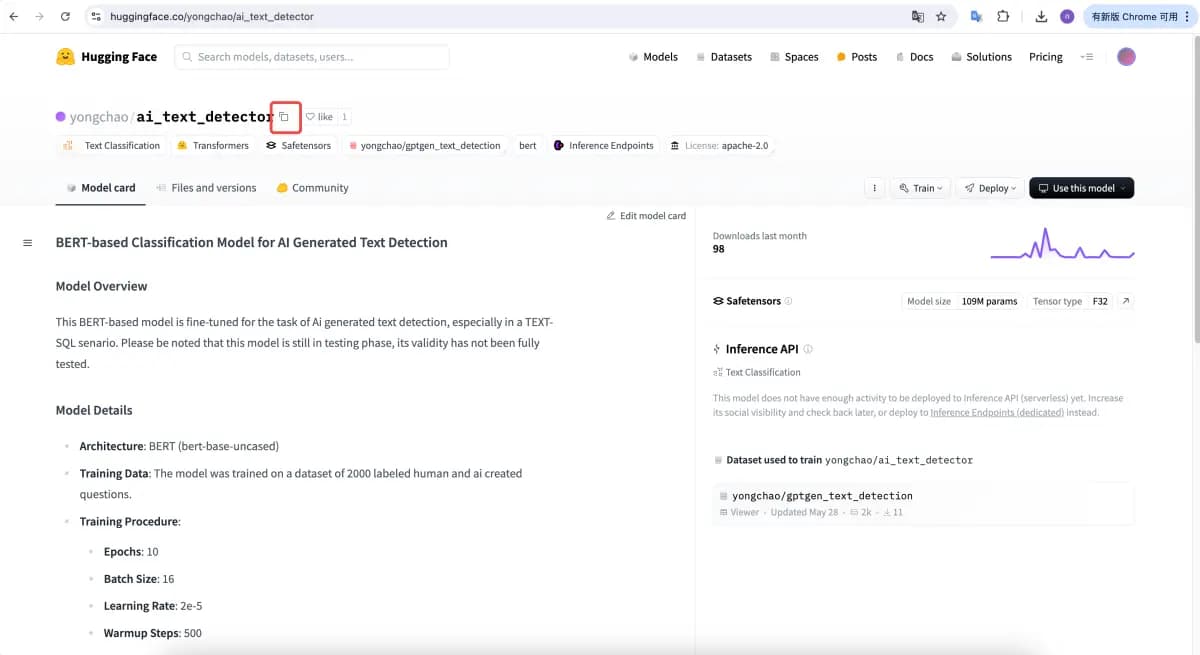Click info icon beside Inference API
This screenshot has height=655, width=1200.
pyautogui.click(x=808, y=349)
